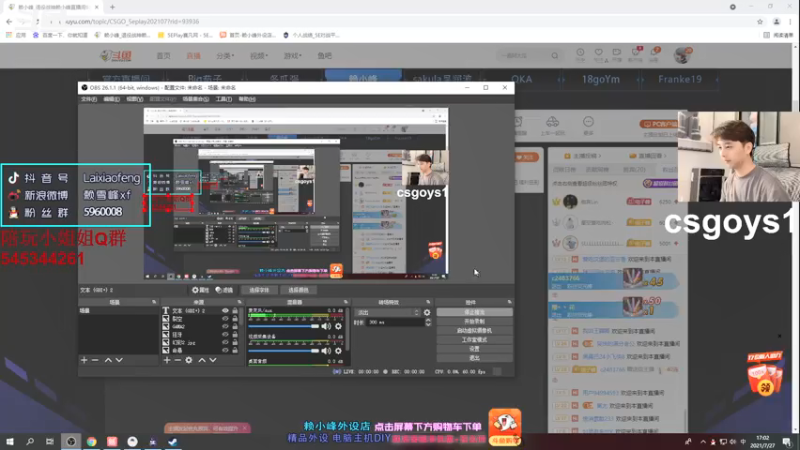
Task: Open settings gear of first mixer channel
Action: 338,326
